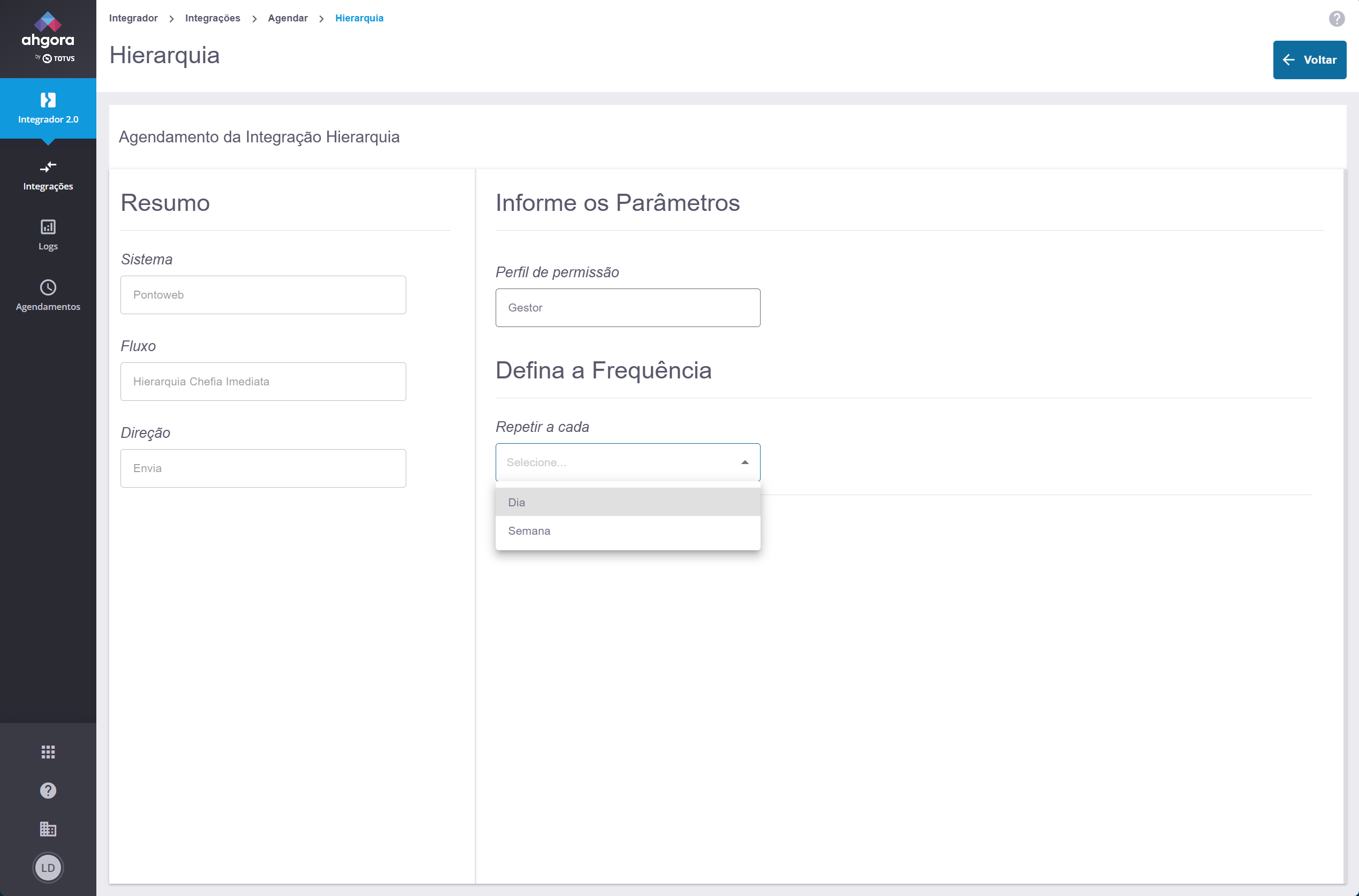This screenshot has height=896, width=1359.
Task: Collapse the Repetir a cada dropdown arrow
Action: [745, 462]
